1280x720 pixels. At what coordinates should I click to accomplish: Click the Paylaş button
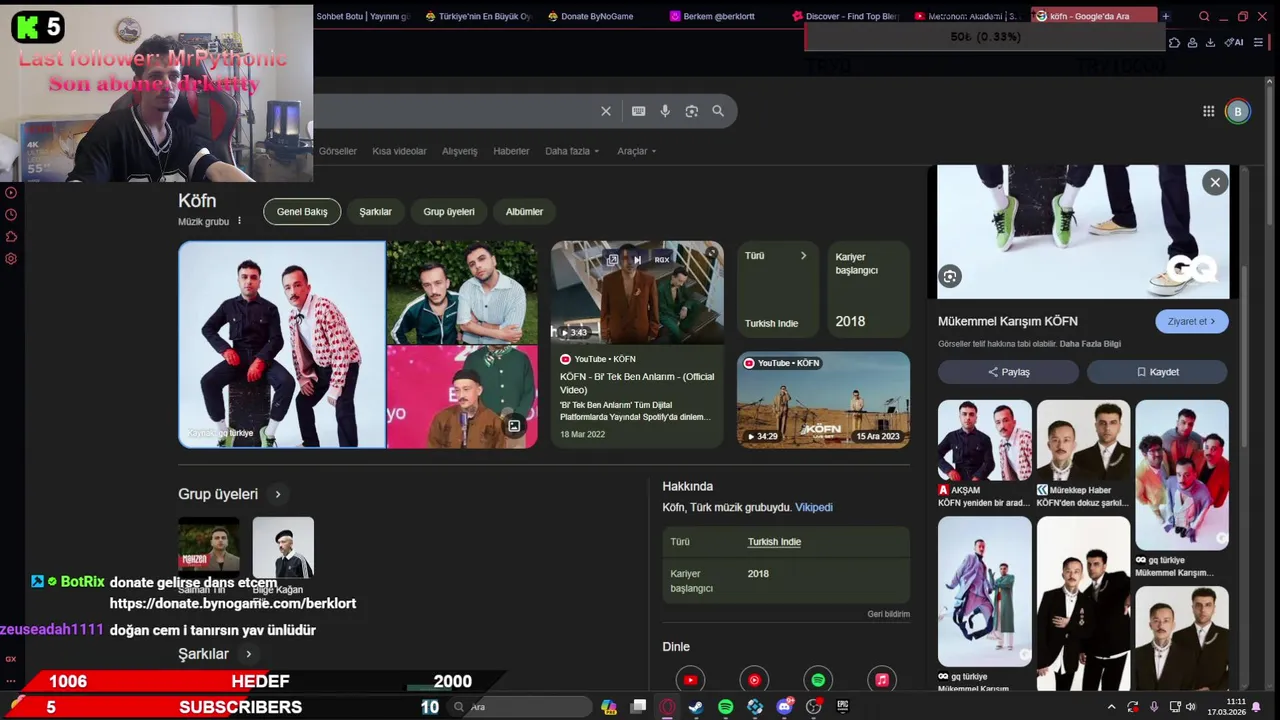[1008, 372]
